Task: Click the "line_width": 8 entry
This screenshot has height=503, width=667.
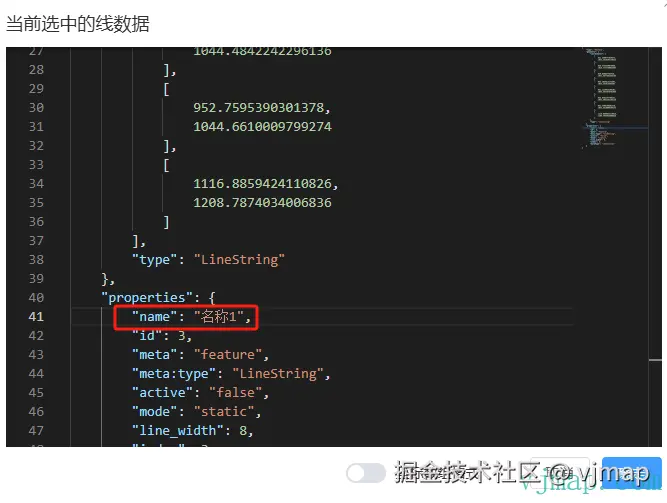Action: (x=192, y=431)
